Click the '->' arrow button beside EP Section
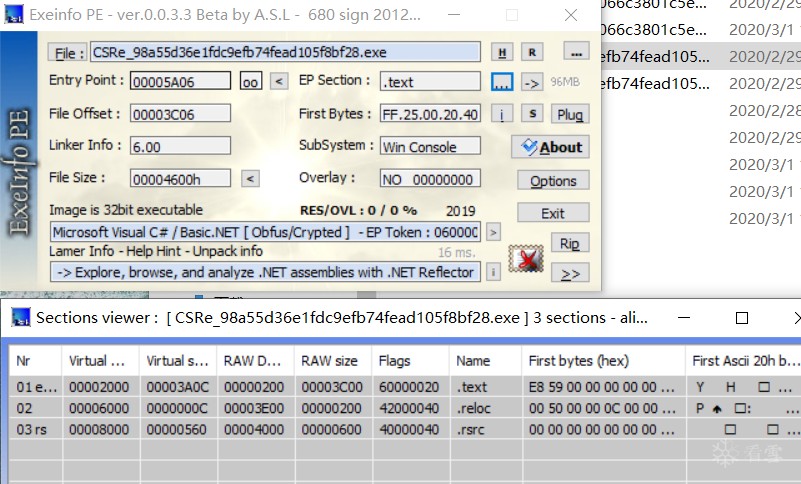 click(532, 82)
